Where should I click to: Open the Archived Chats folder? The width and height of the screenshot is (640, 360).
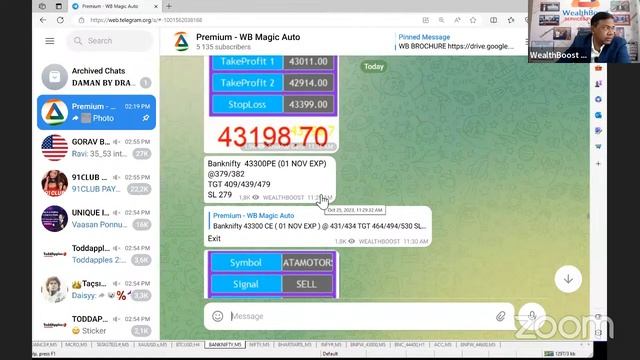(96, 77)
